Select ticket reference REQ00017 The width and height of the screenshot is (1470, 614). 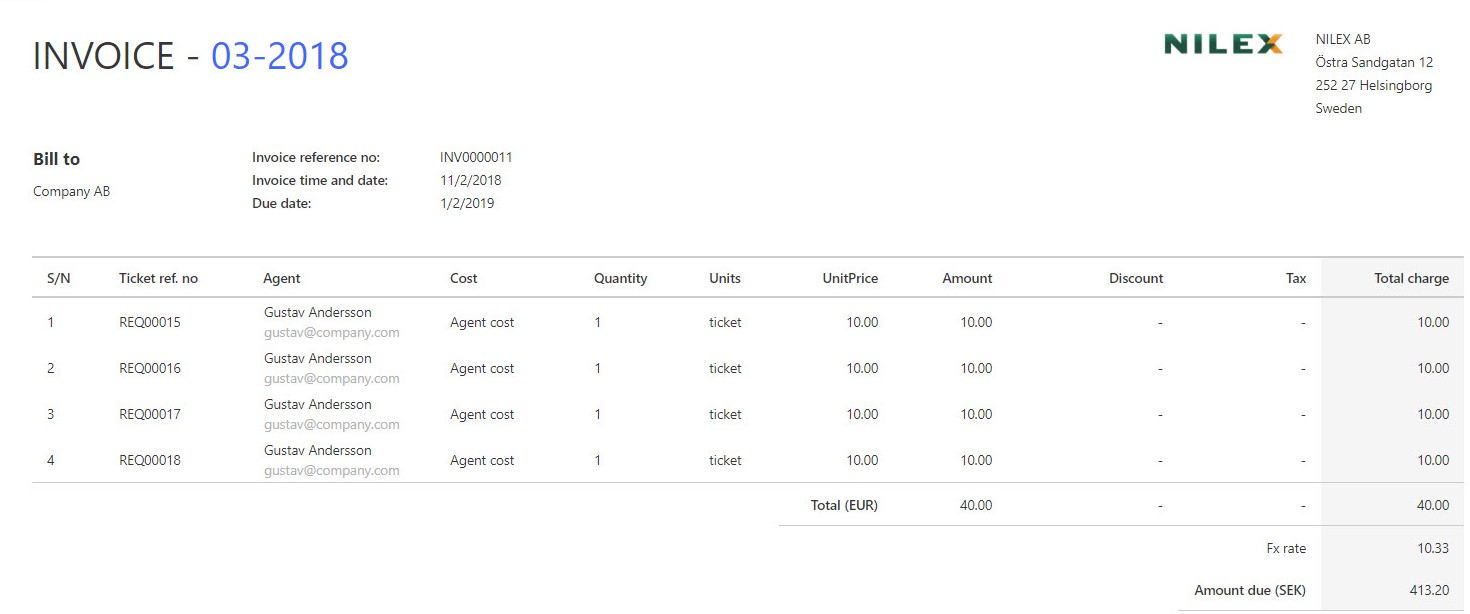[x=150, y=414]
